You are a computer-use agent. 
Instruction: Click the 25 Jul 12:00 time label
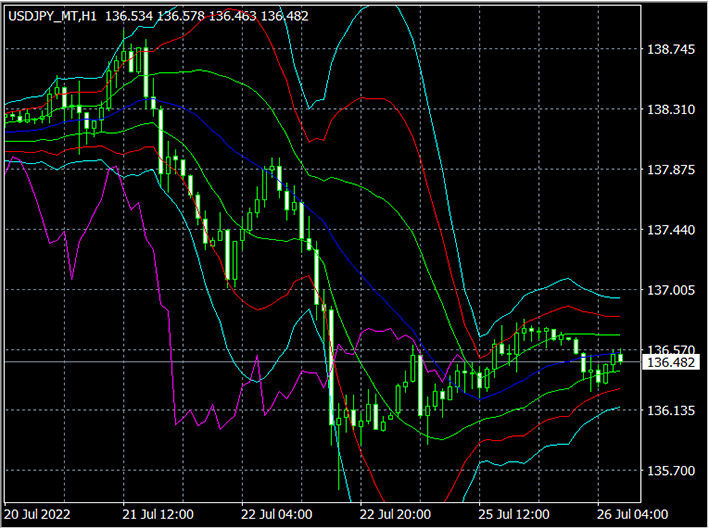click(x=514, y=514)
